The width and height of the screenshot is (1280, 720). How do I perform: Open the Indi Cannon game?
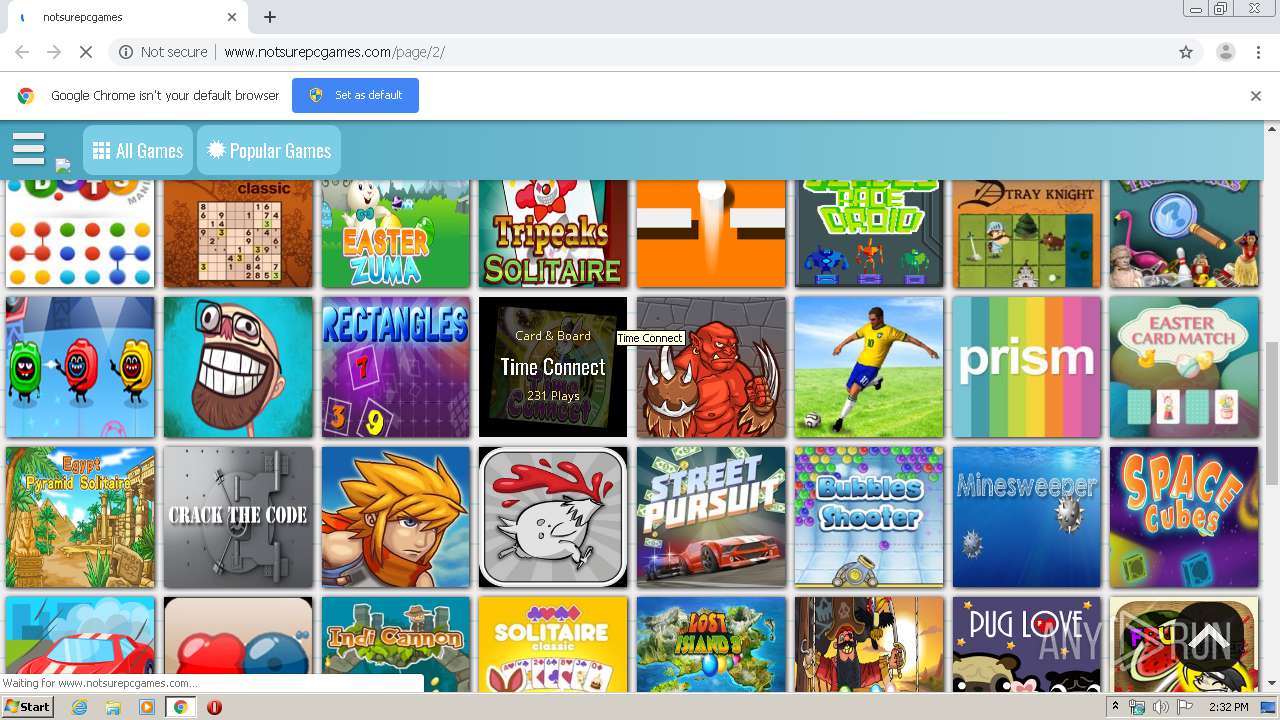[x=396, y=644]
